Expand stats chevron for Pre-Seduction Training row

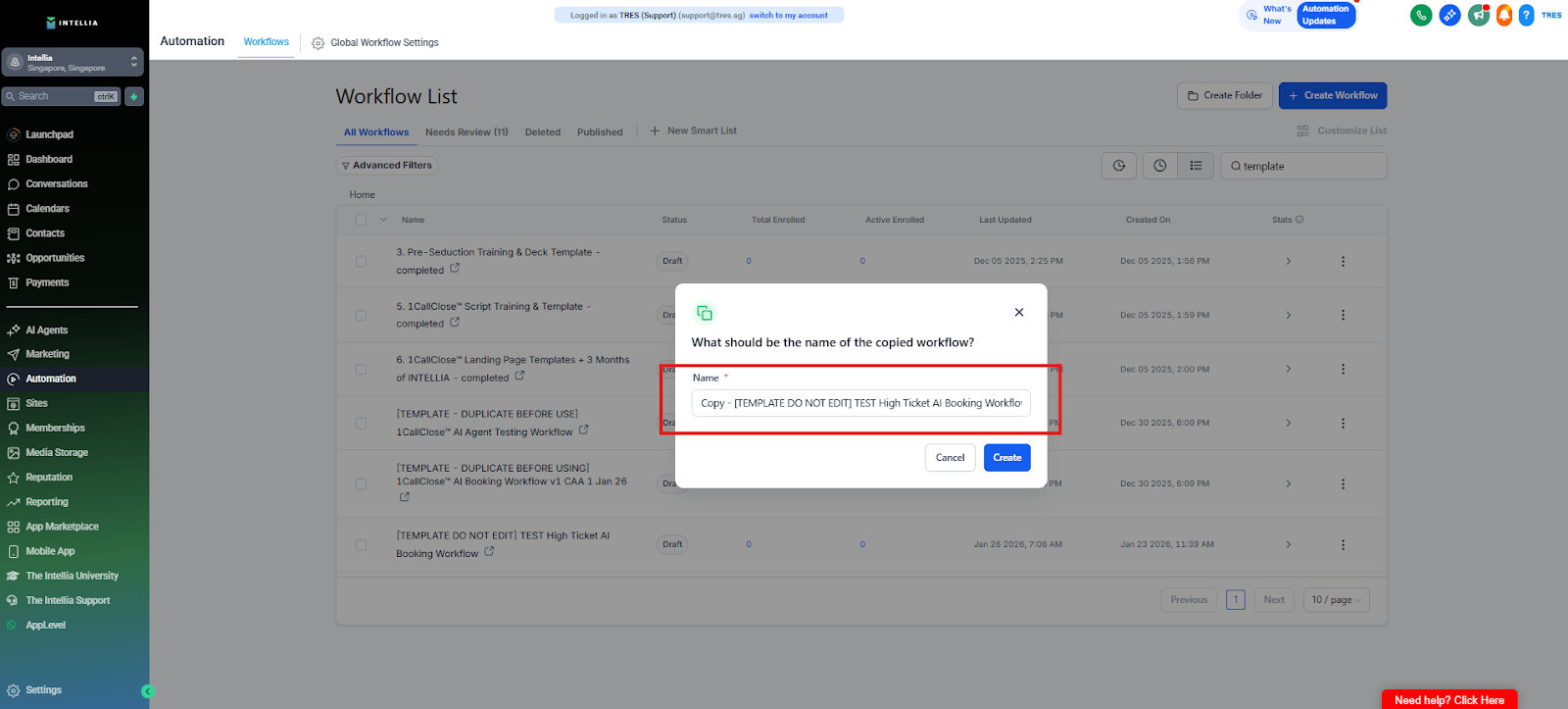[1288, 261]
